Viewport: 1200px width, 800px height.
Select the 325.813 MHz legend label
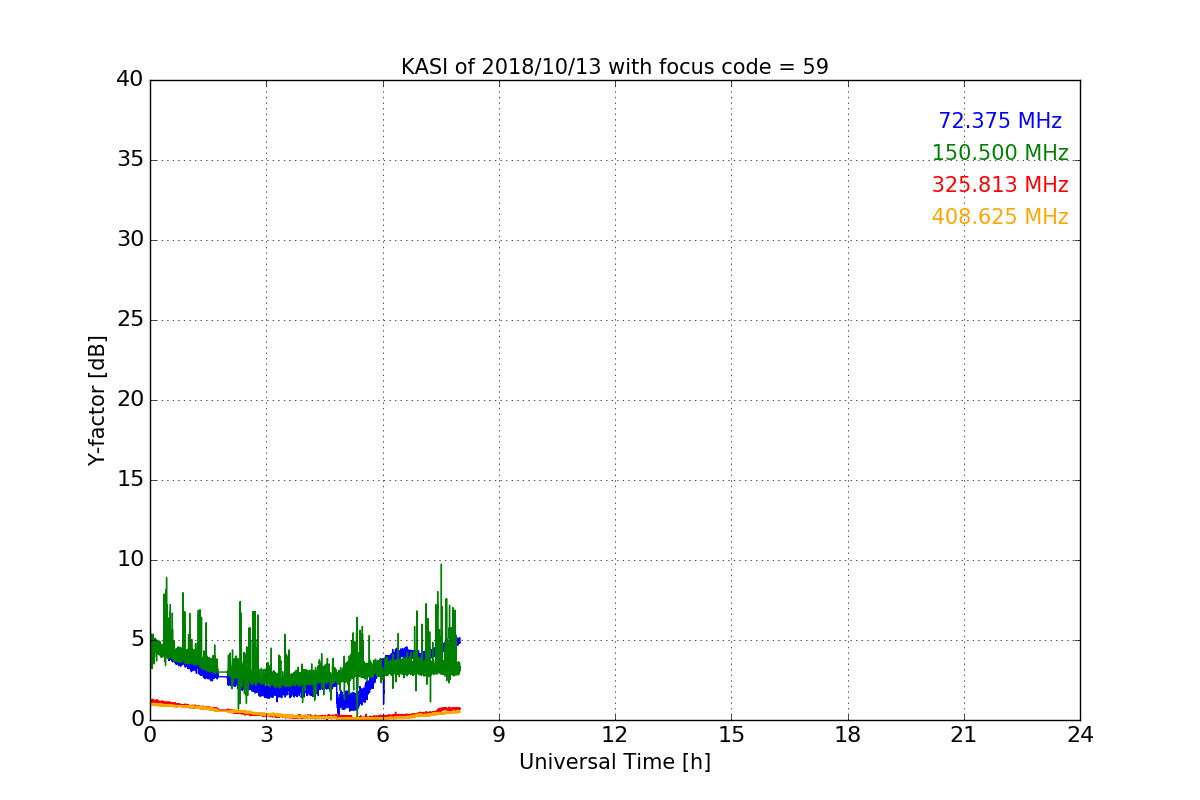(x=1000, y=185)
